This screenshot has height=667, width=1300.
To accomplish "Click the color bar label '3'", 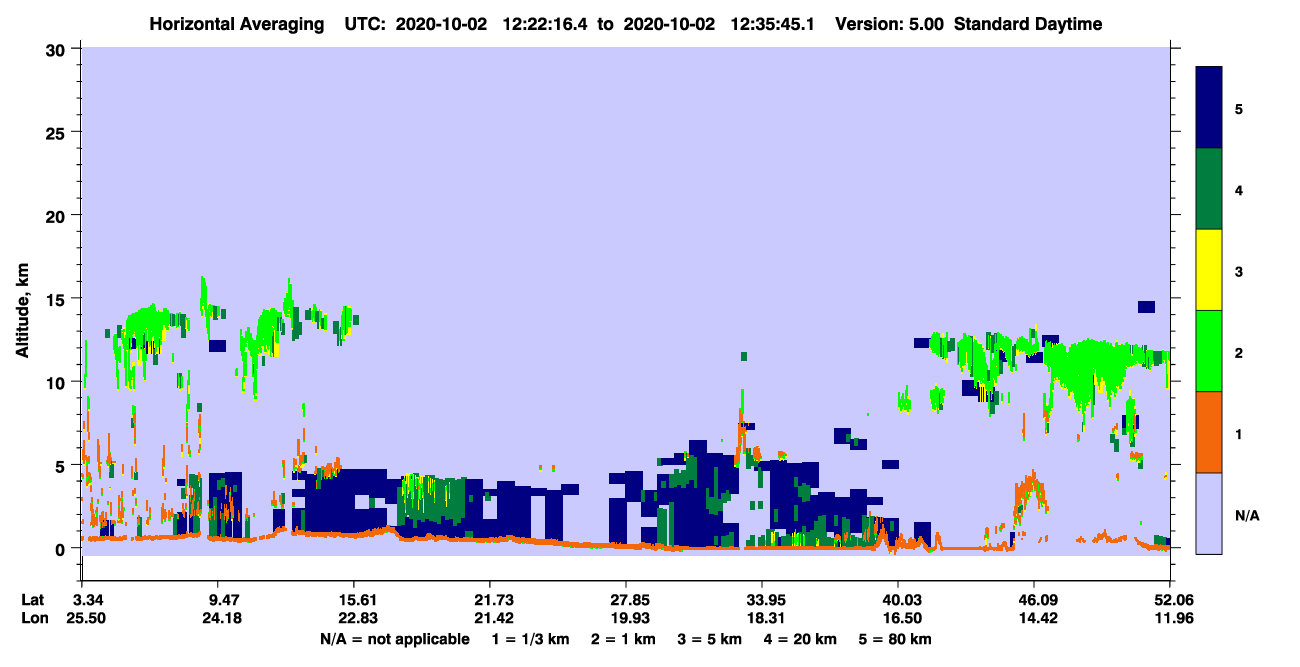I will point(1239,271).
